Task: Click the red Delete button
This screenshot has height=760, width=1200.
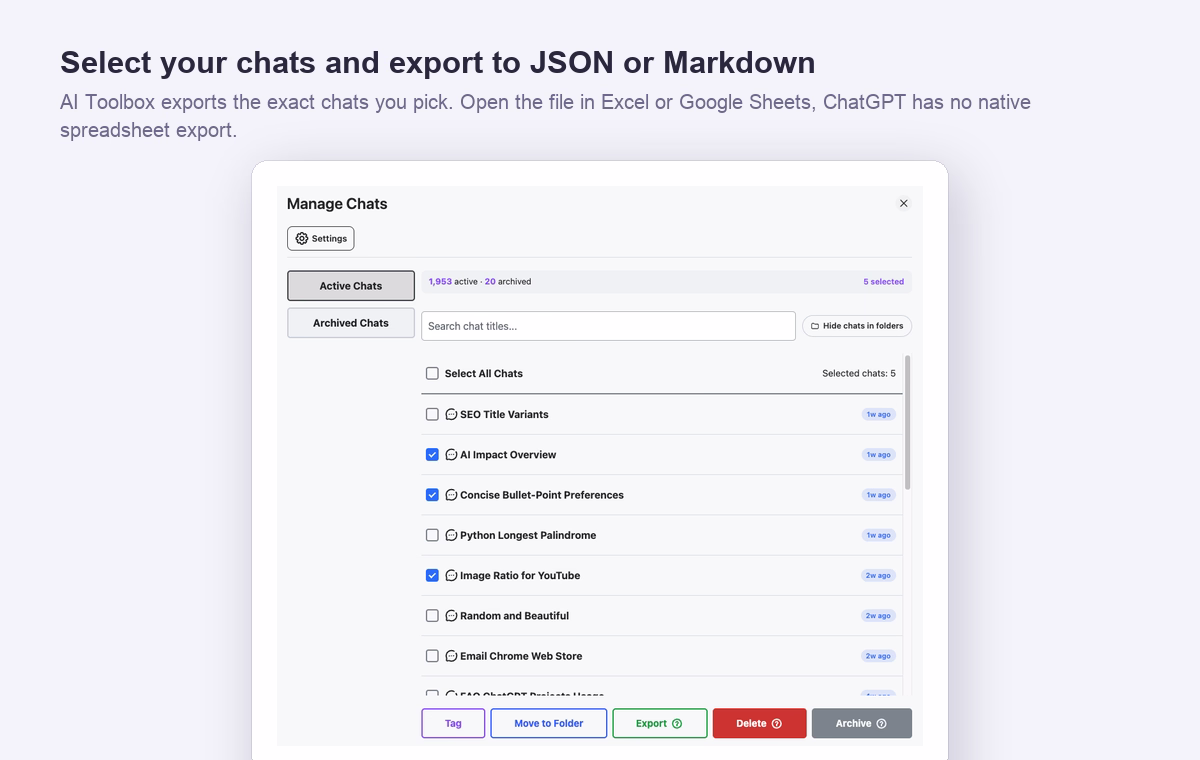Action: click(760, 724)
